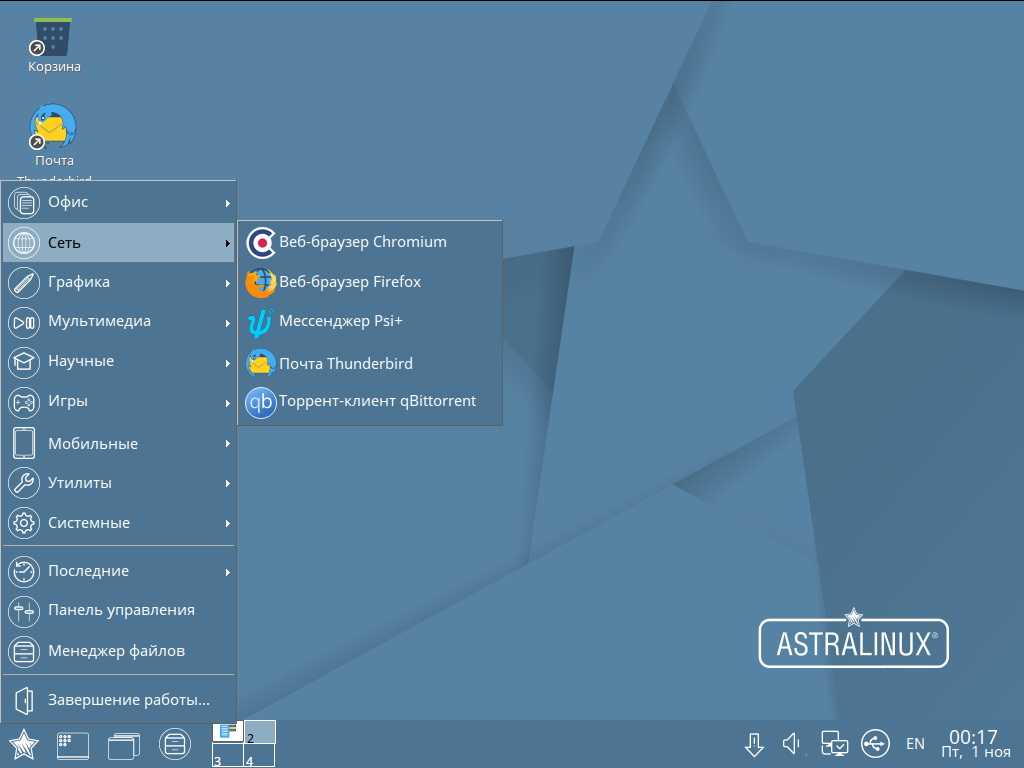Switch keyboard layout EN indicator
Image resolution: width=1024 pixels, height=768 pixels.
(x=915, y=744)
